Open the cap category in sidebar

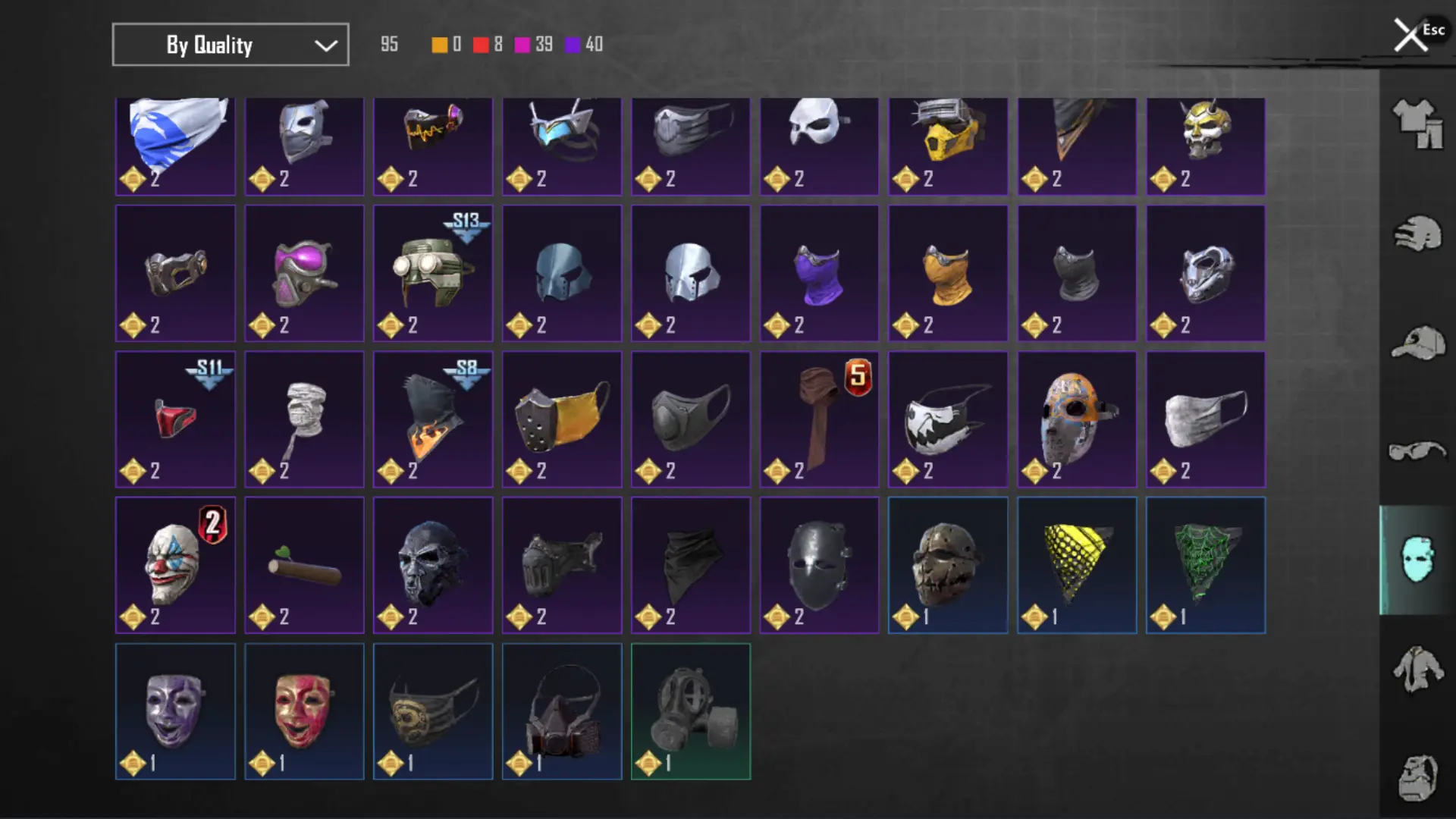pyautogui.click(x=1417, y=344)
